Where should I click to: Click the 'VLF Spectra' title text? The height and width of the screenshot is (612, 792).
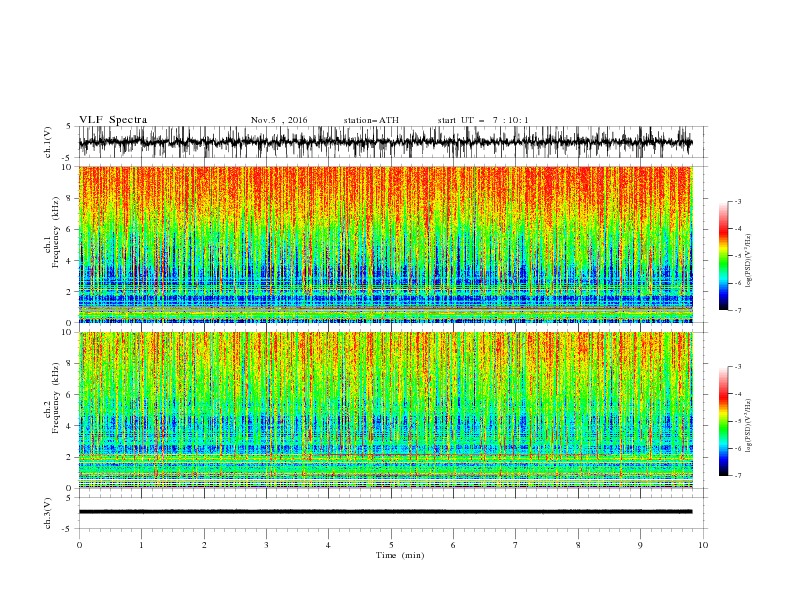point(113,120)
